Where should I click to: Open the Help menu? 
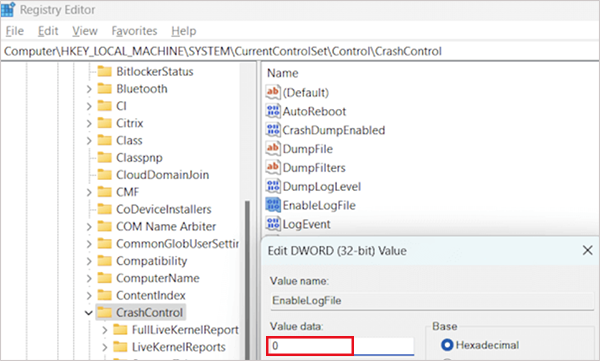click(184, 31)
